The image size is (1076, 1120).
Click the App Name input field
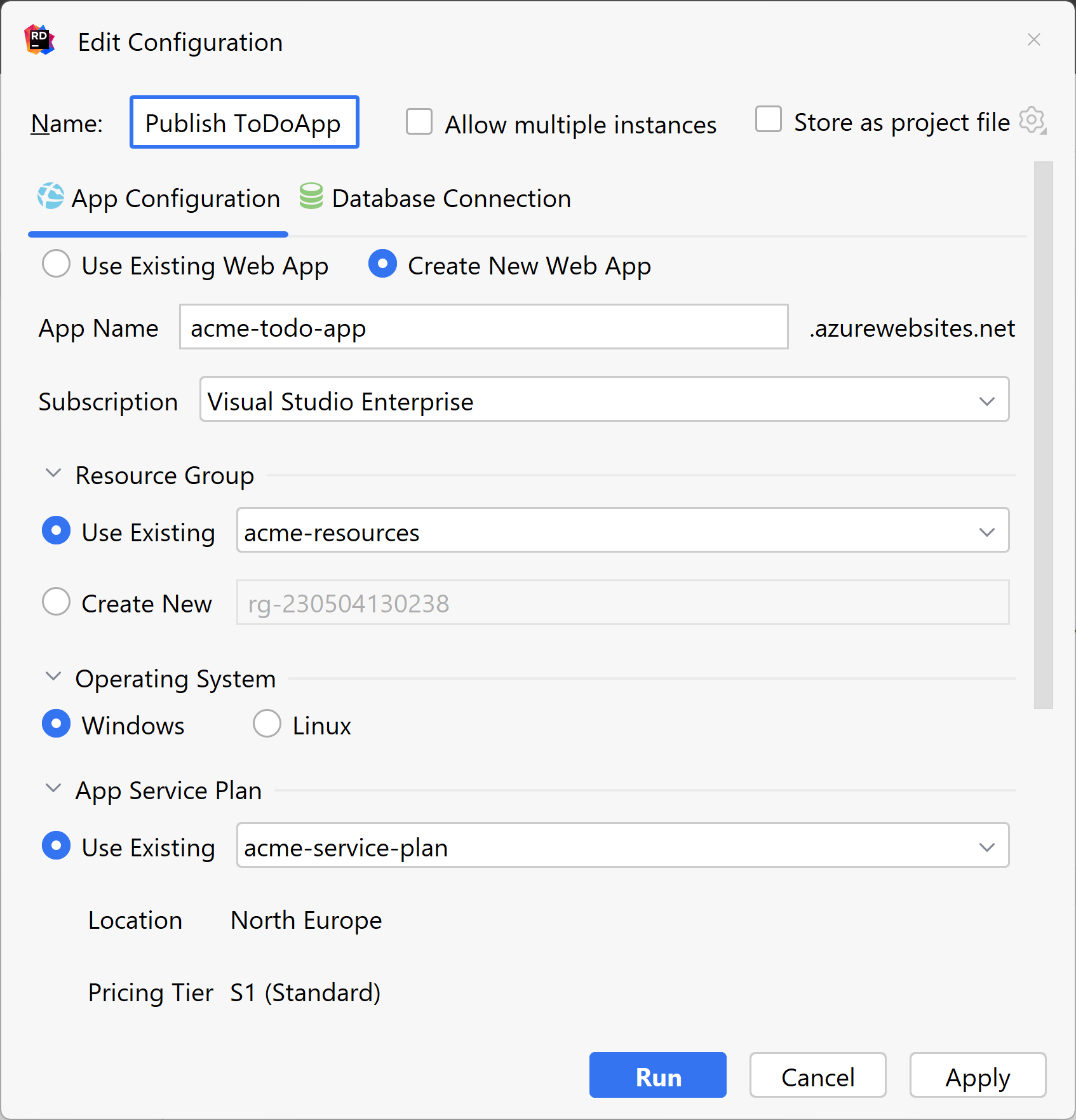(x=483, y=327)
